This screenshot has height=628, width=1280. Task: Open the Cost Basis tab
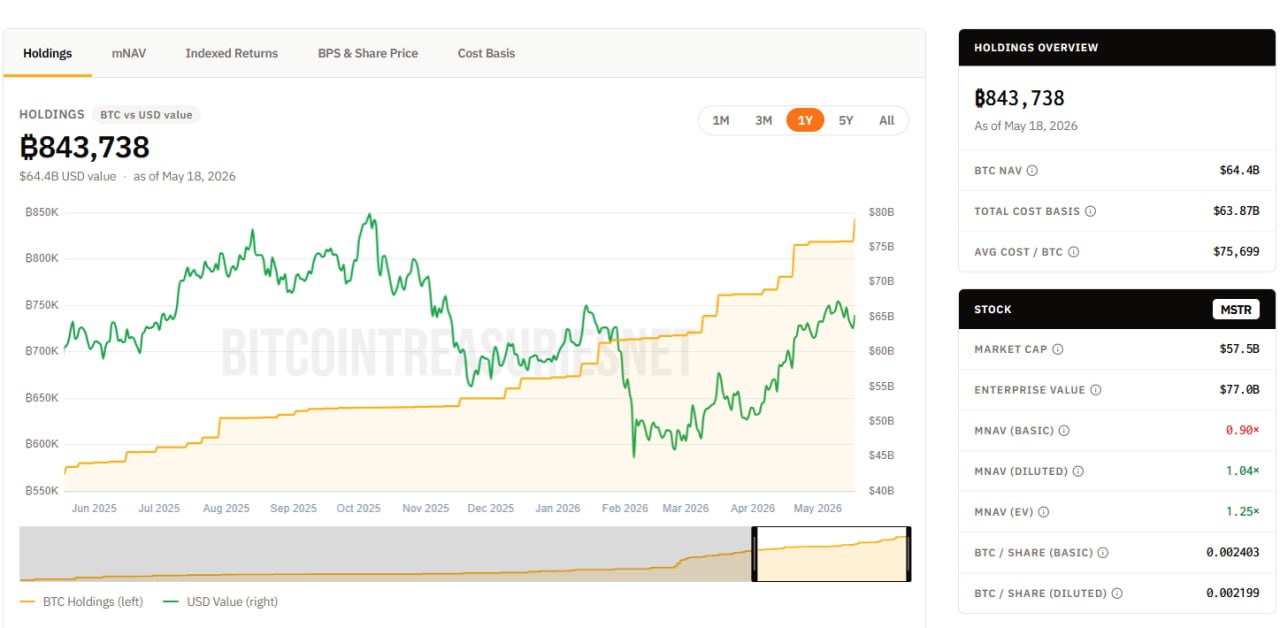486,53
